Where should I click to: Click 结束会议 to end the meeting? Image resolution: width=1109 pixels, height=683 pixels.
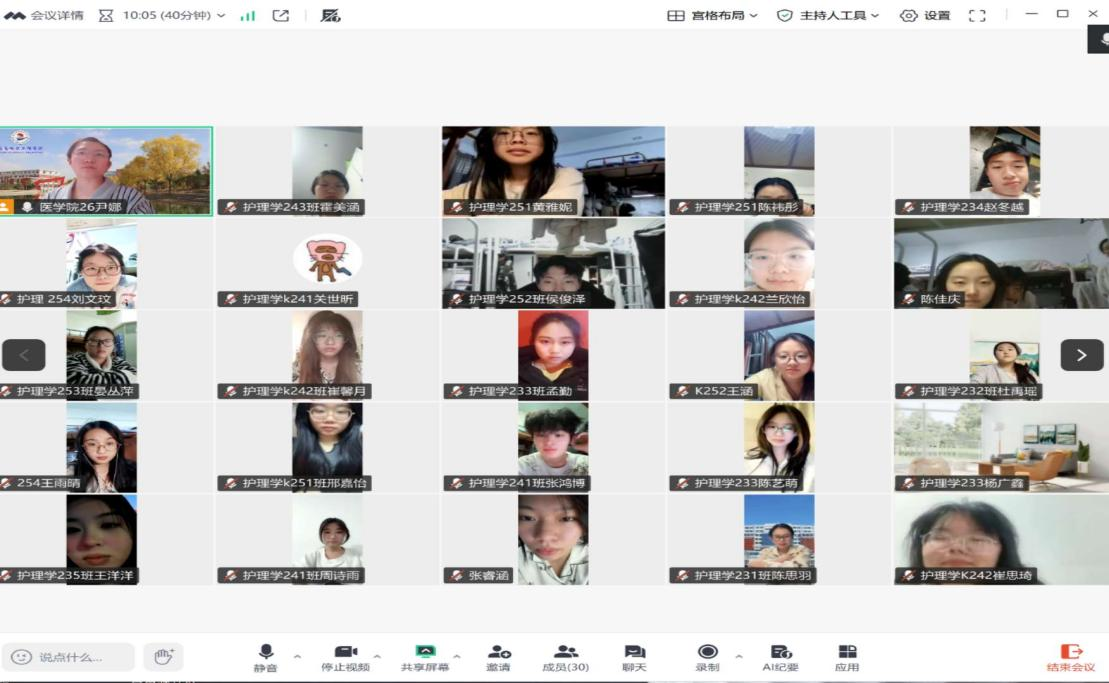1070,657
